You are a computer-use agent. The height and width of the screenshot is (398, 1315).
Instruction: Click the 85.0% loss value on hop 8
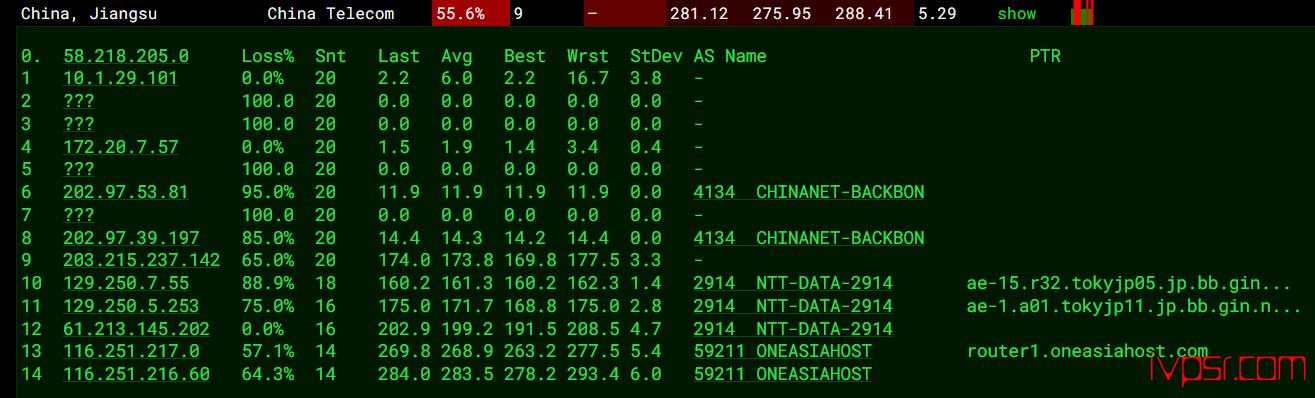pyautogui.click(x=268, y=238)
